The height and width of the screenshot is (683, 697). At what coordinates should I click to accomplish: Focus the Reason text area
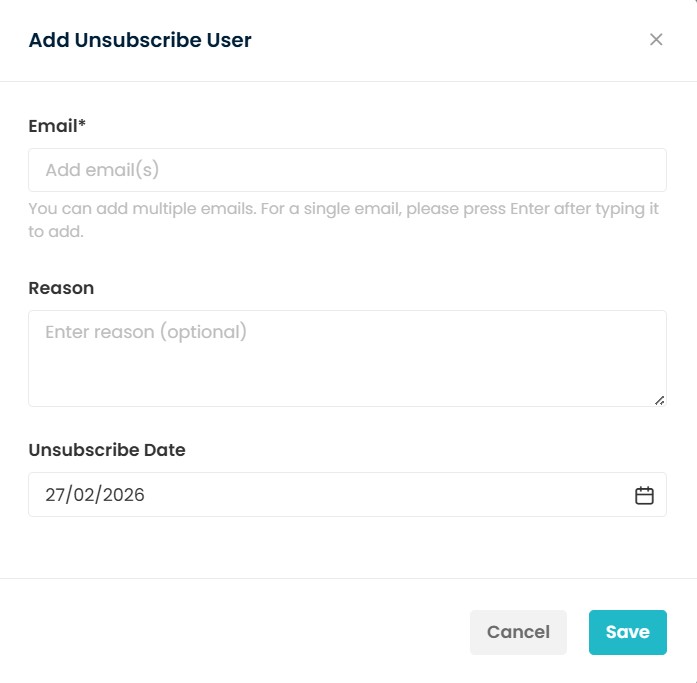pos(347,358)
